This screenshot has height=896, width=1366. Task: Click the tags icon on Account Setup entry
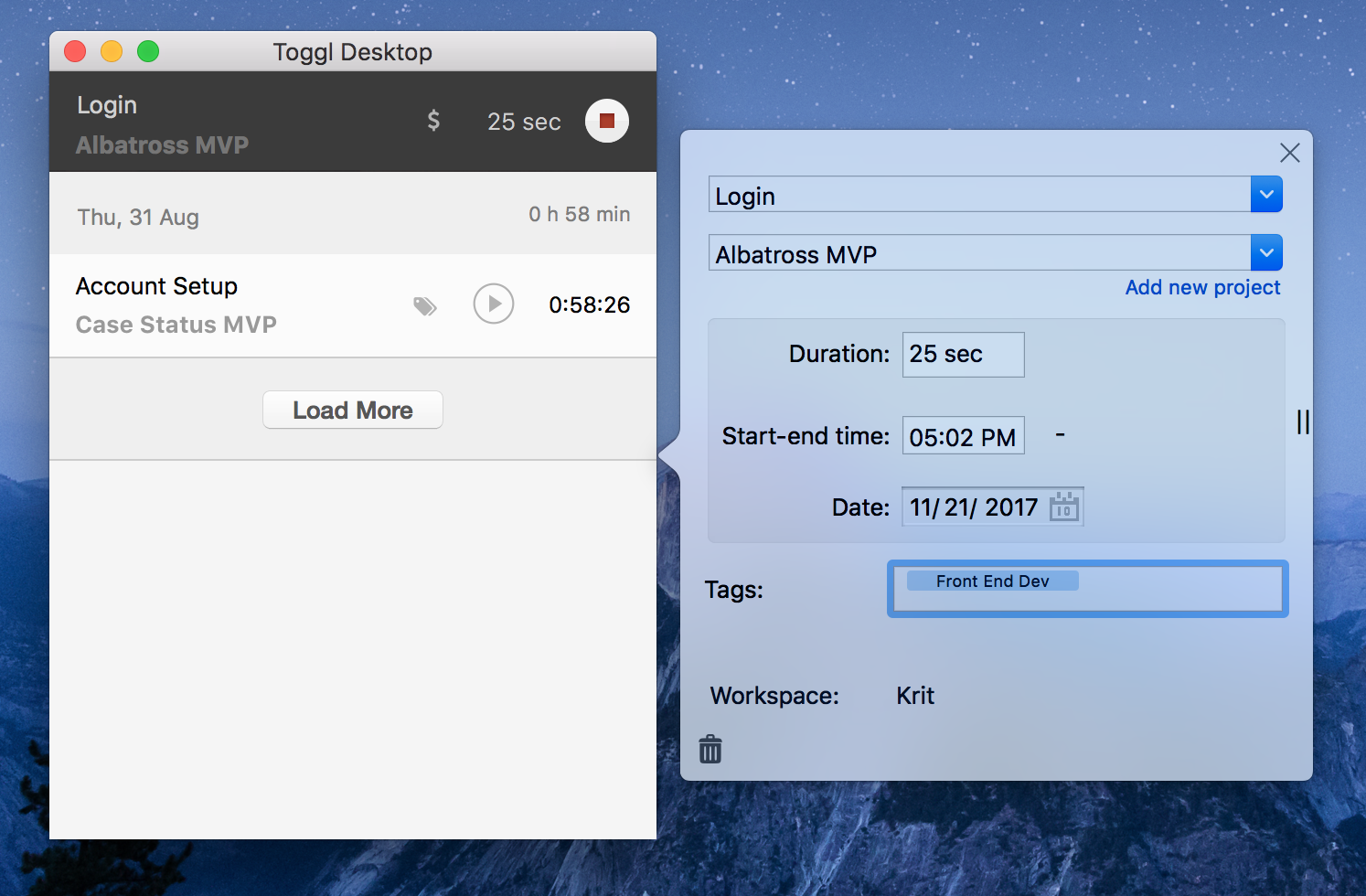[x=425, y=306]
